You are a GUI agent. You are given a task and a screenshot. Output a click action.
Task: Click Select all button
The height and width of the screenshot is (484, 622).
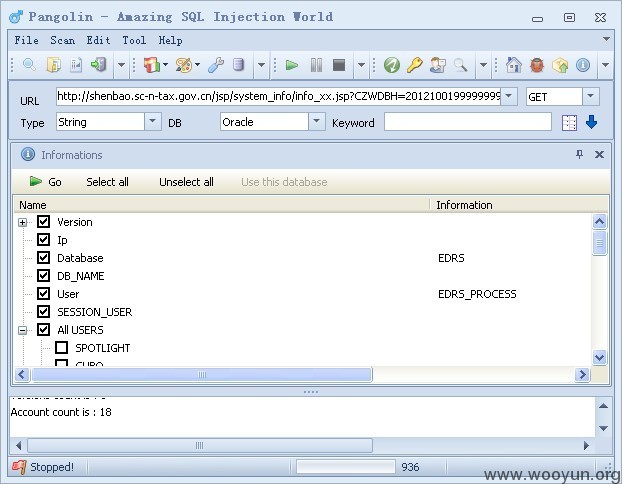click(107, 182)
